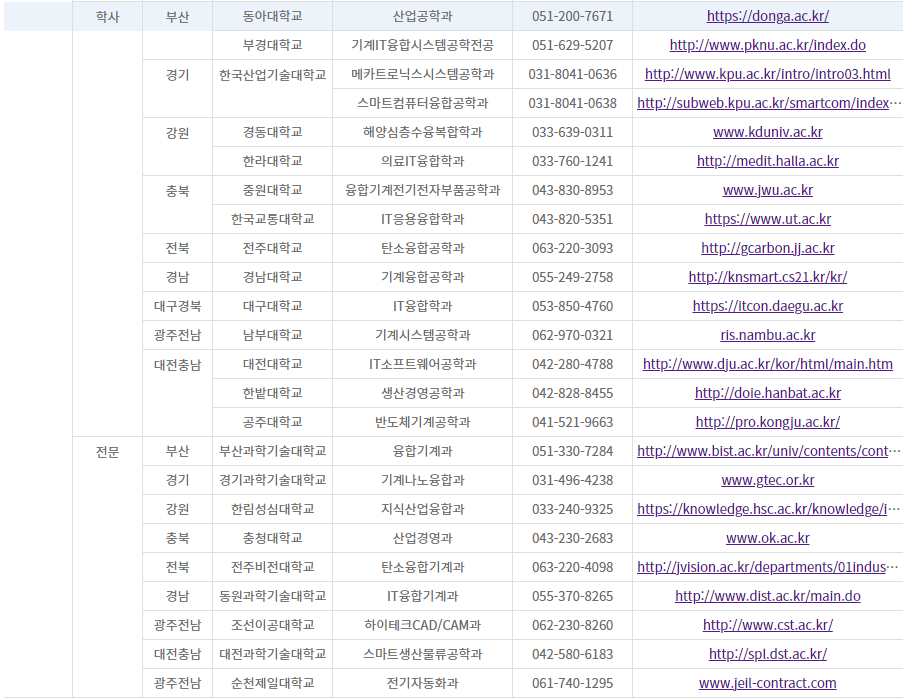The width and height of the screenshot is (905, 698).
Task: Follow the medit.halla.ac.kr link
Action: 768,161
